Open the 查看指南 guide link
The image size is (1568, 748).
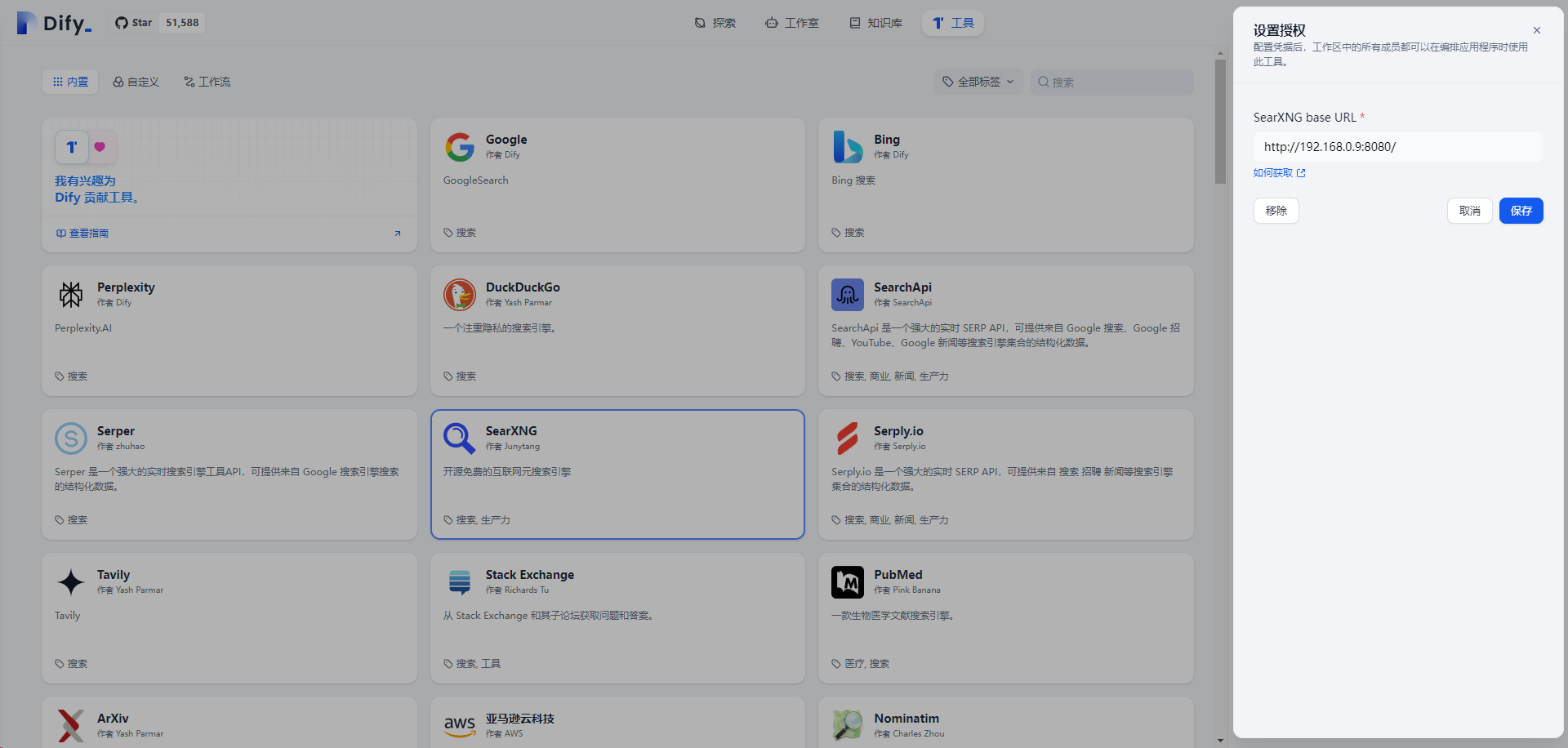tap(82, 234)
